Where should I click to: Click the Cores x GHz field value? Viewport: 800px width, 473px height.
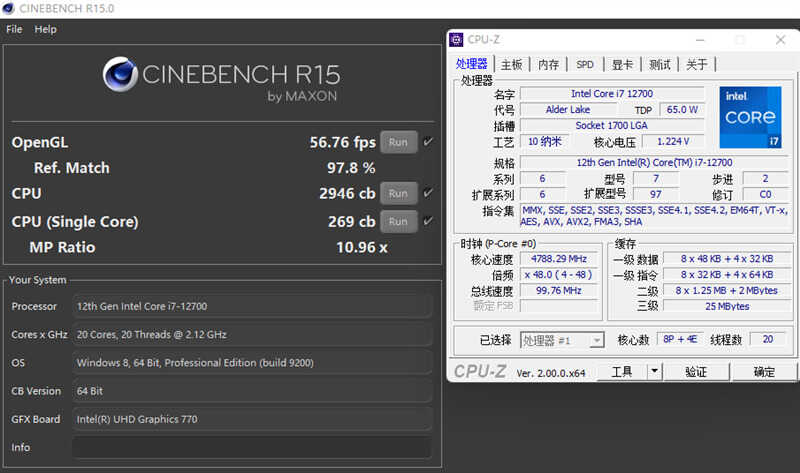[x=252, y=335]
